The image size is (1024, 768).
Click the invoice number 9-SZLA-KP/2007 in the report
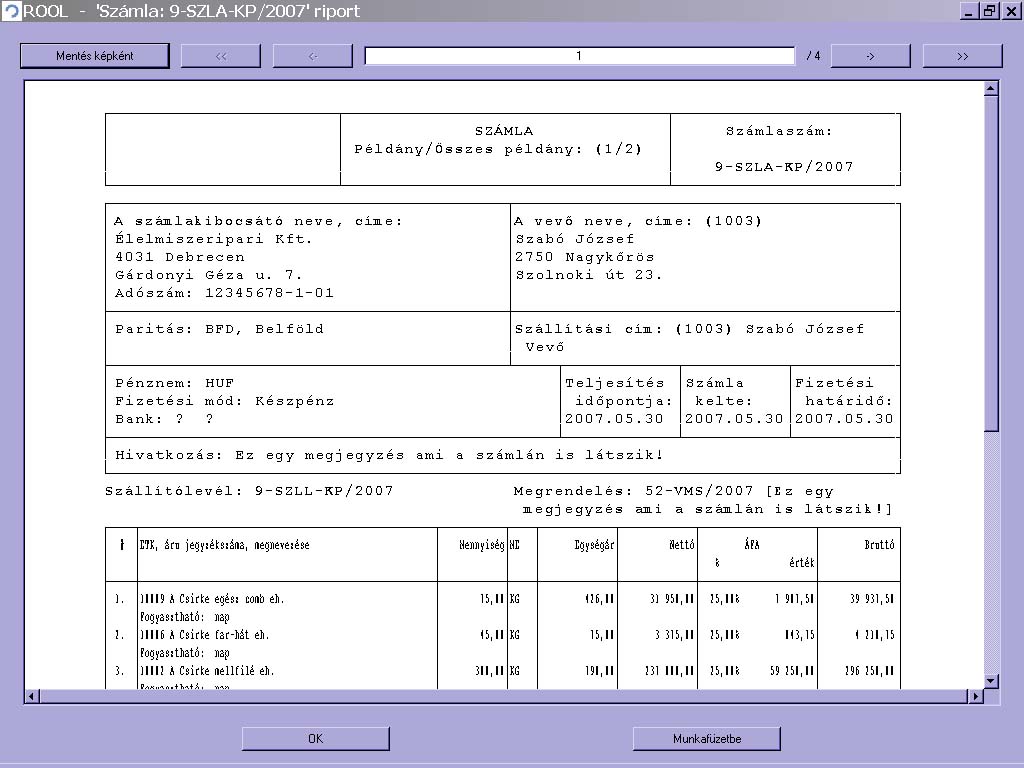pyautogui.click(x=784, y=167)
